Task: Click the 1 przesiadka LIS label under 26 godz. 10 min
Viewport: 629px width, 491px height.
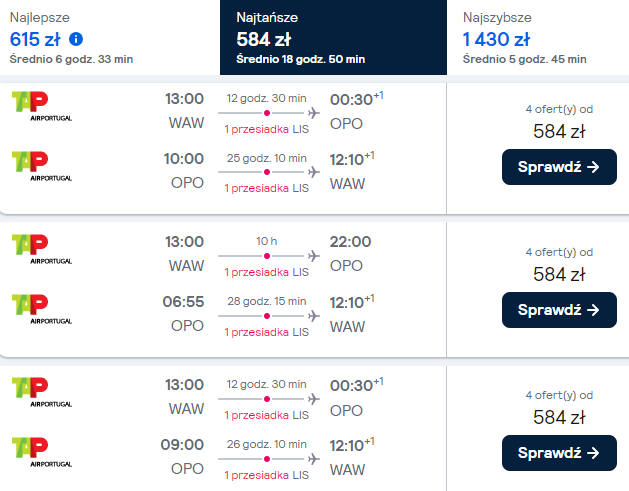Action: [266, 473]
